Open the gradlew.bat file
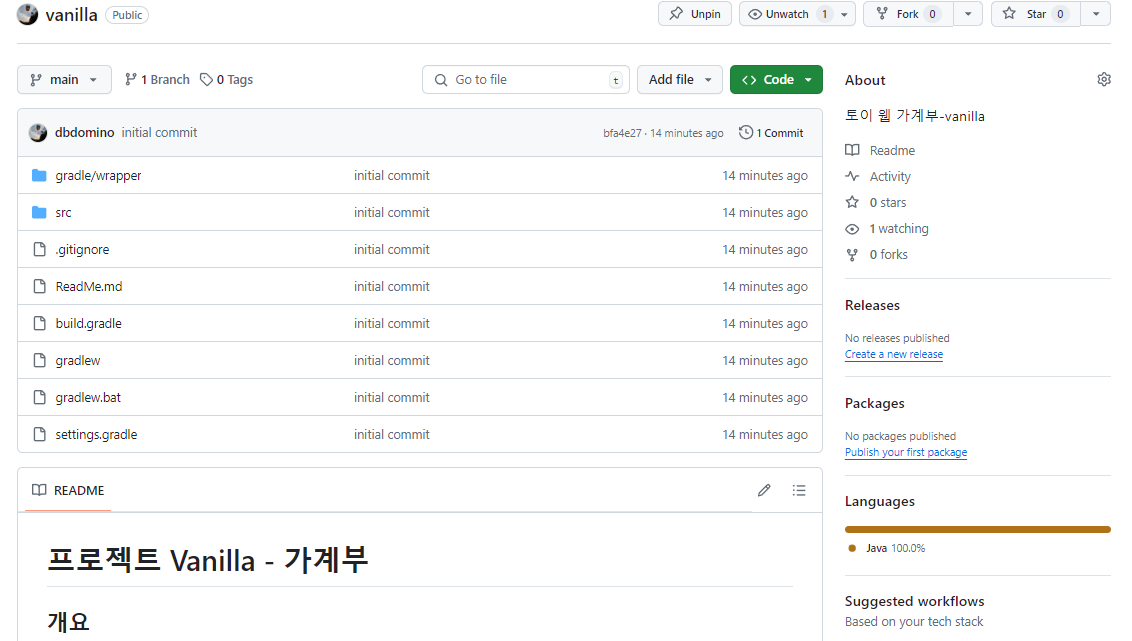 click(88, 398)
